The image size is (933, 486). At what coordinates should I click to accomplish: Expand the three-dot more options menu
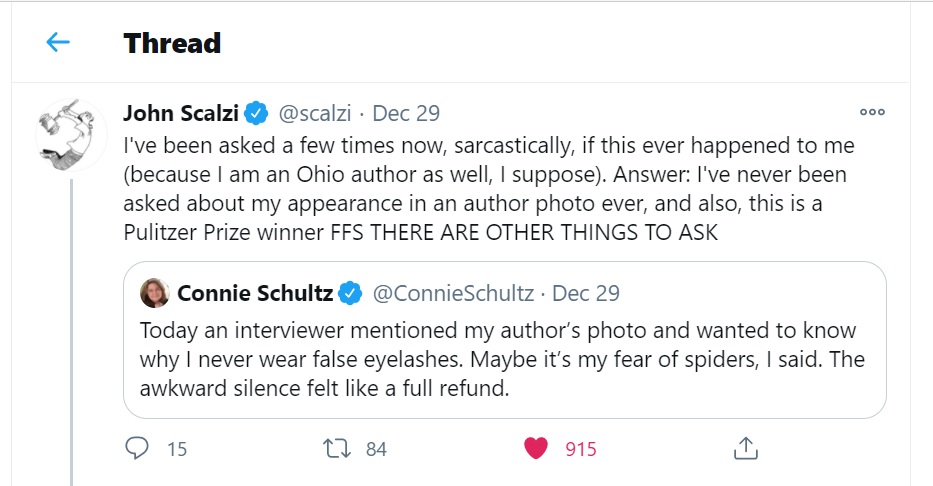(872, 113)
